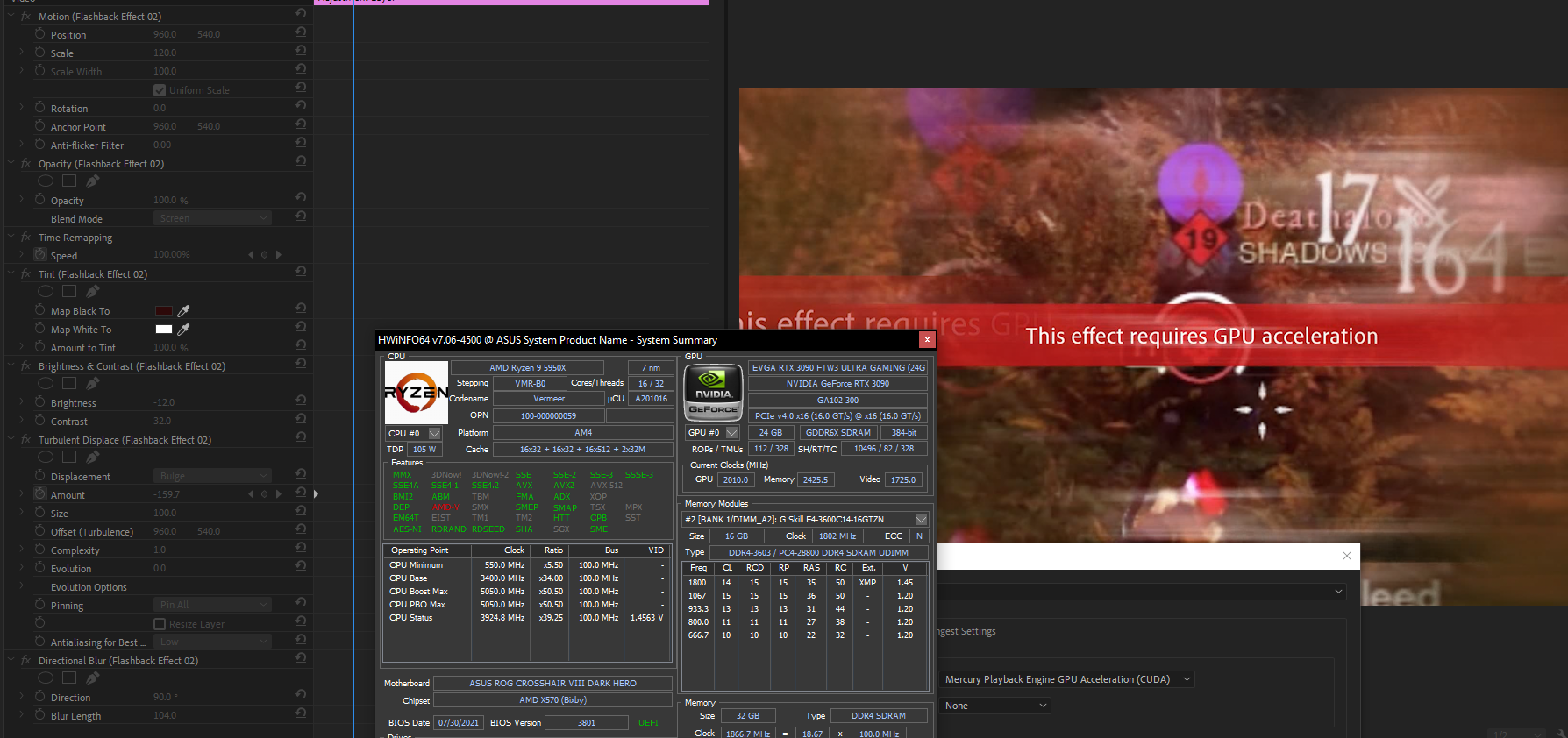This screenshot has width=1568, height=738.
Task: Reset the Blend Mode parameter
Action: click(x=300, y=216)
